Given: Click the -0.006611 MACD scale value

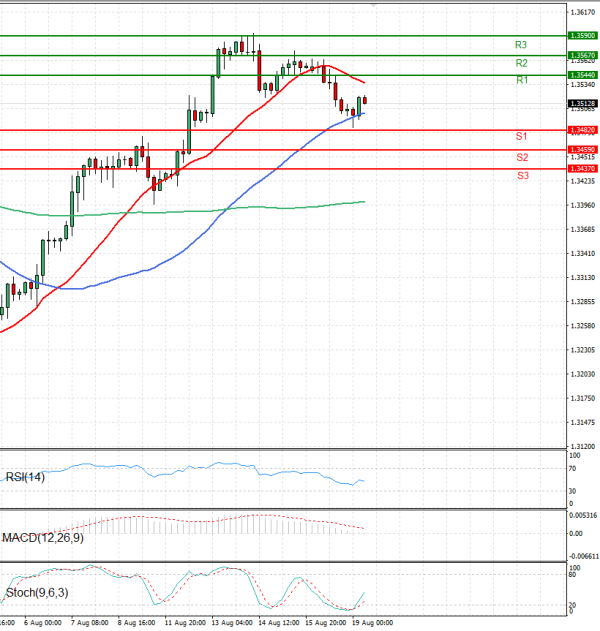Looking at the screenshot, I should pos(584,557).
